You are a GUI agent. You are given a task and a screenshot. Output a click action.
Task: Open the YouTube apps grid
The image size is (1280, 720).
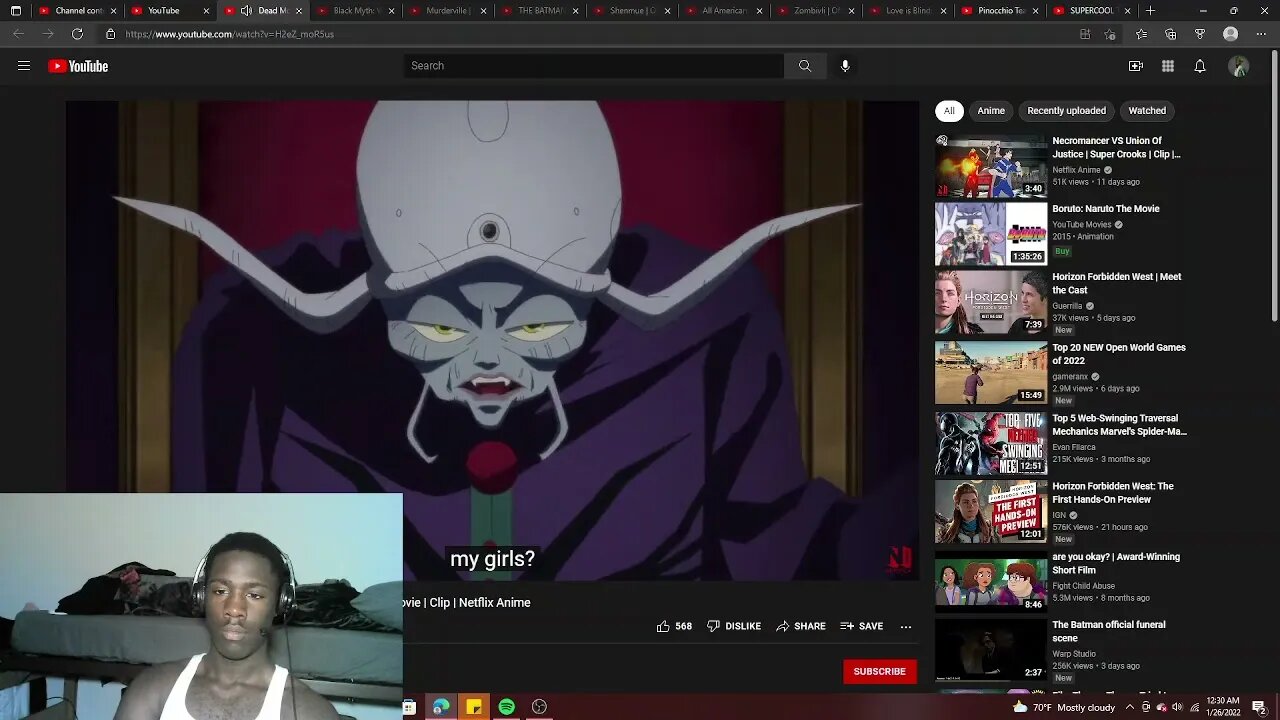[1168, 66]
